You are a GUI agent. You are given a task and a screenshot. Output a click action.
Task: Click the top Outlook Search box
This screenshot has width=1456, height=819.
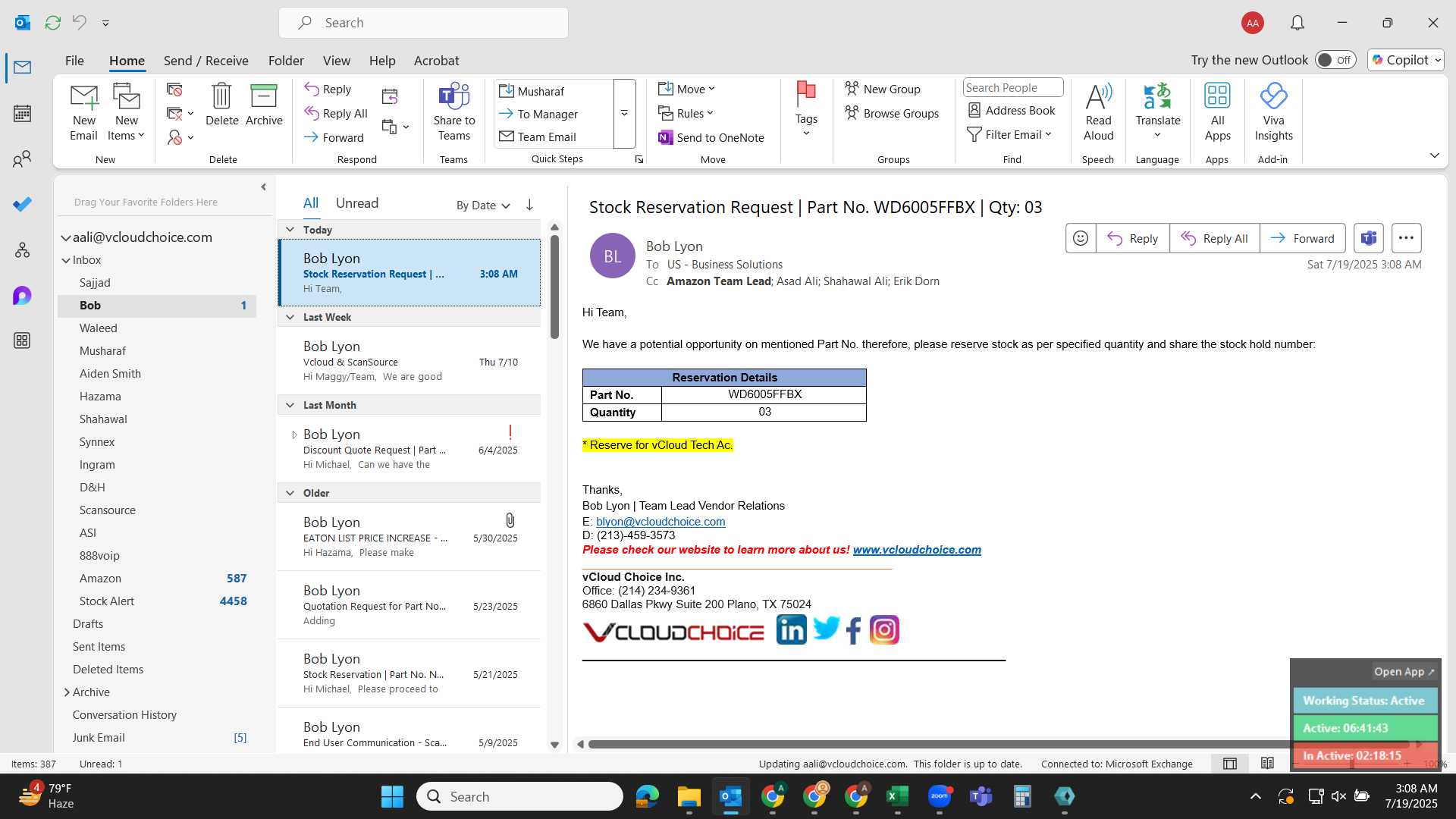click(423, 23)
